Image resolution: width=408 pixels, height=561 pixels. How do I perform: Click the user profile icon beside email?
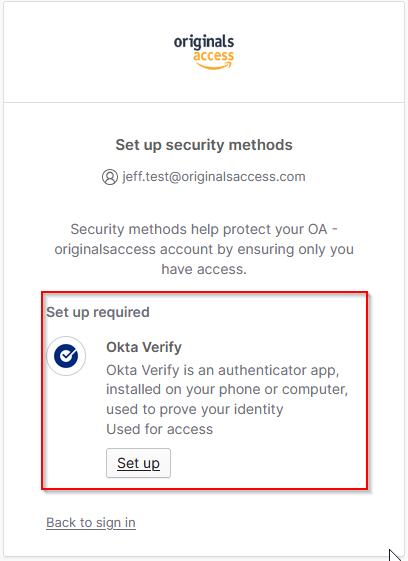click(110, 177)
